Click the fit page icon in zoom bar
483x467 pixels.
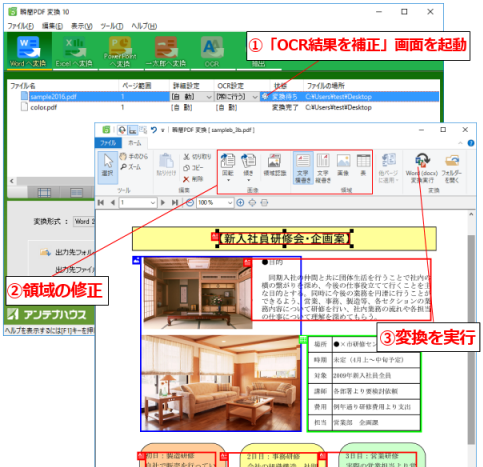tap(252, 202)
